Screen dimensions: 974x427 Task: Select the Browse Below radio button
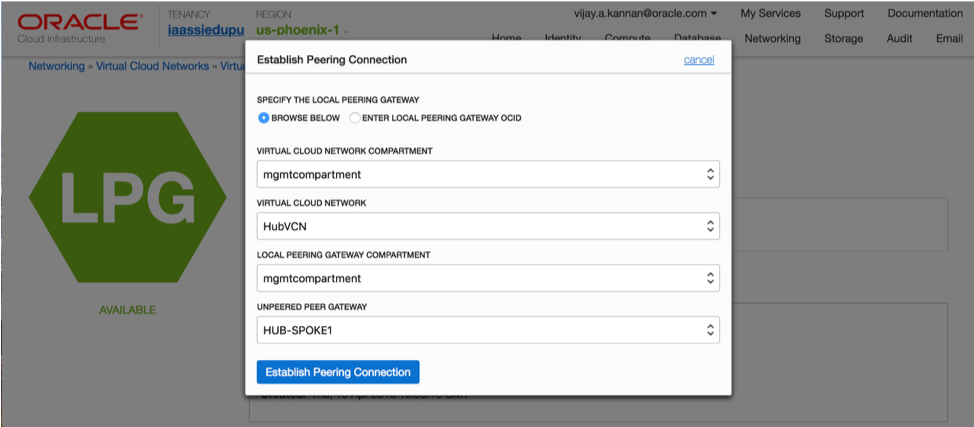(x=264, y=118)
